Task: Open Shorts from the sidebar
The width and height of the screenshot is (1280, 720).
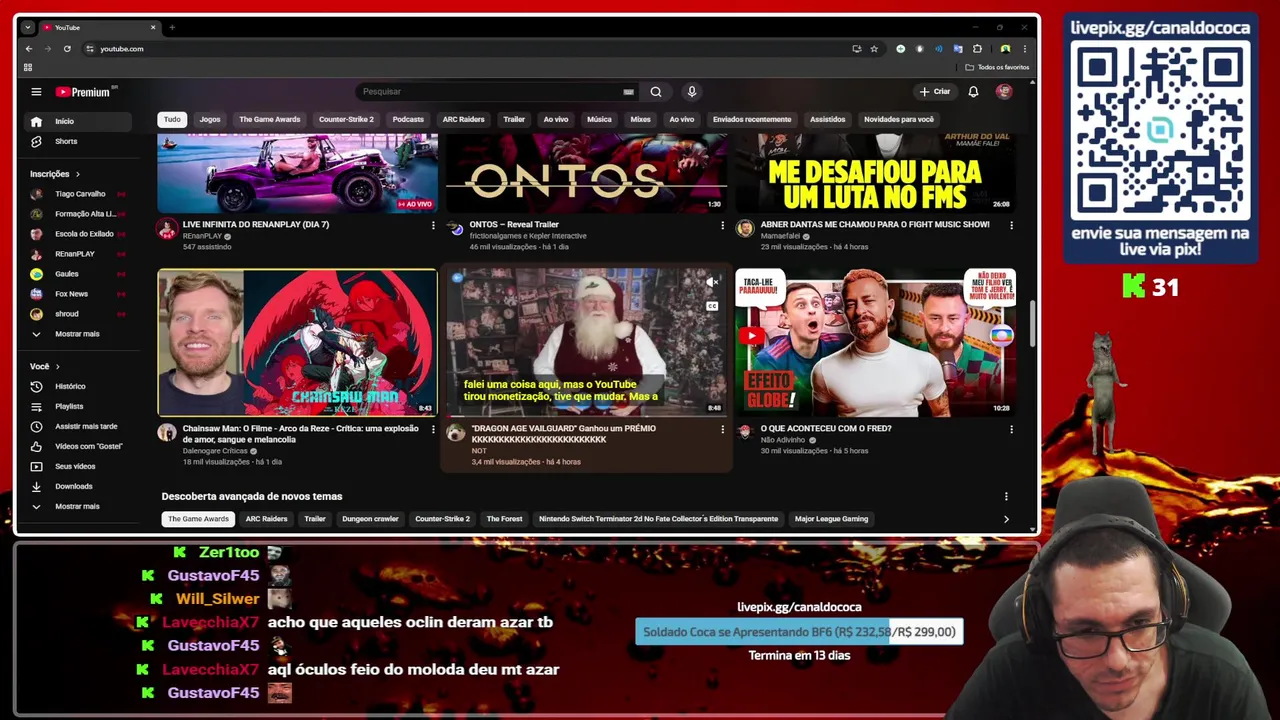Action: click(78, 141)
